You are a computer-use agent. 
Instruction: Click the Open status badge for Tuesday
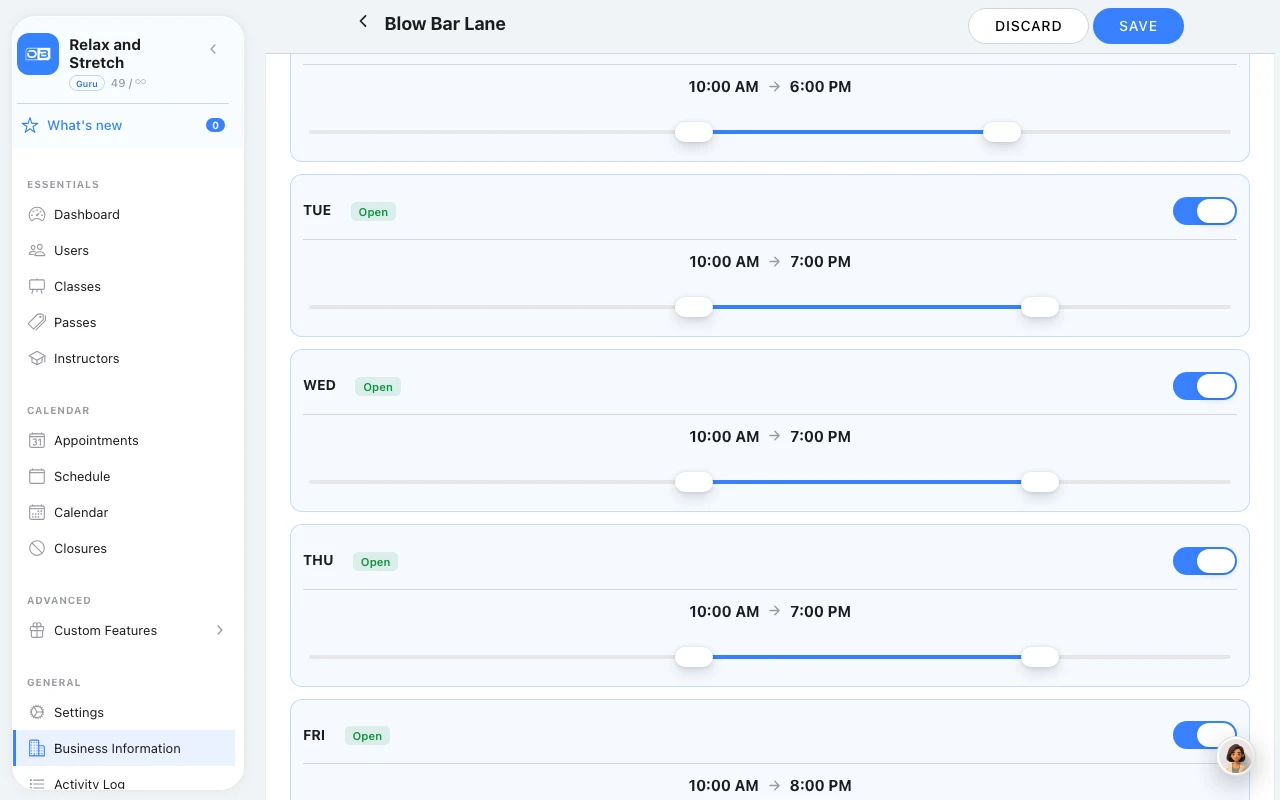tap(373, 212)
